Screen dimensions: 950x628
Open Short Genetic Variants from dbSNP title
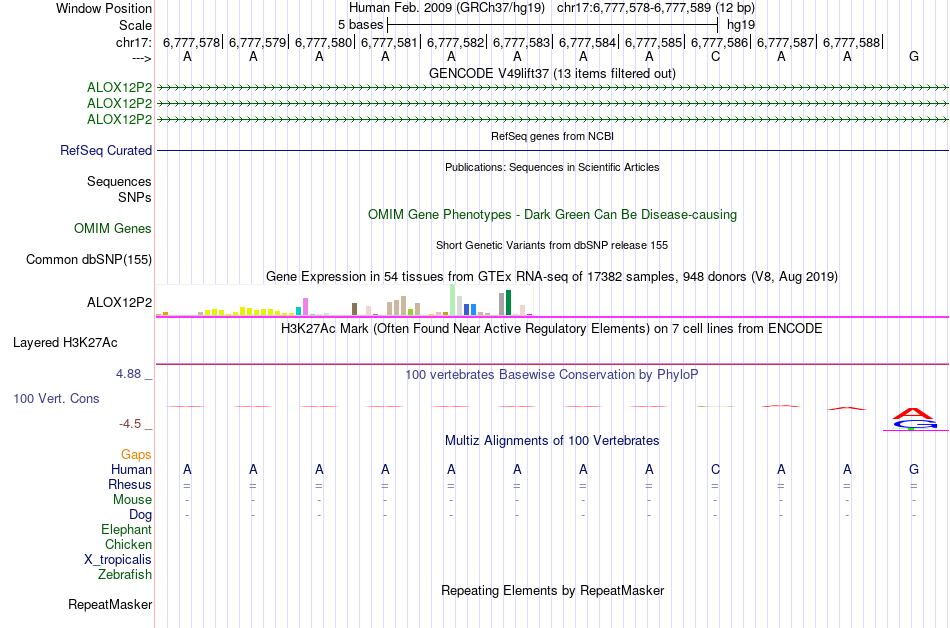552,245
